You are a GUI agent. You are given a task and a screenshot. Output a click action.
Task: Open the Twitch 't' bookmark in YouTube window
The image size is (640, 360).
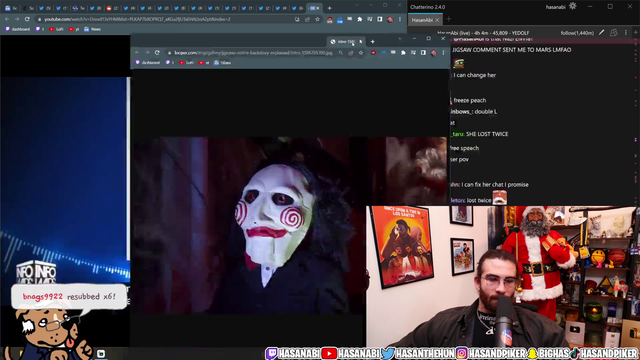pyautogui.click(x=40, y=29)
